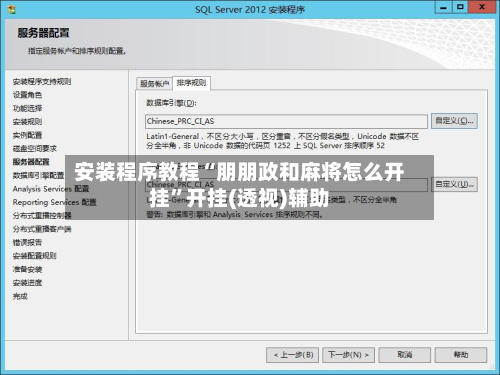Select 功能选择 step in sidebar

(x=27, y=108)
